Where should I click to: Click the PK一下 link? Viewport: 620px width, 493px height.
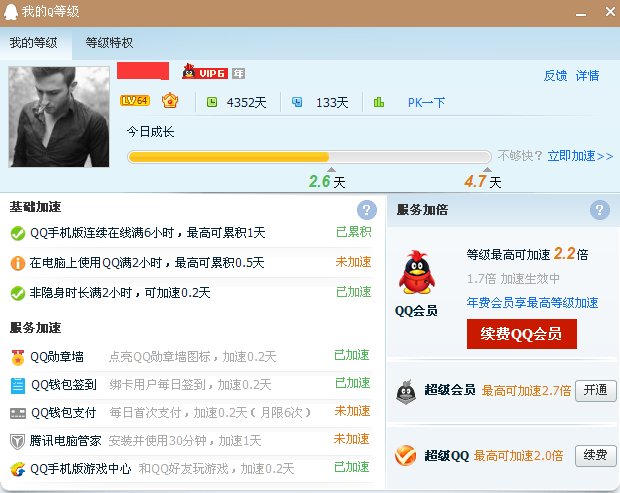[426, 103]
